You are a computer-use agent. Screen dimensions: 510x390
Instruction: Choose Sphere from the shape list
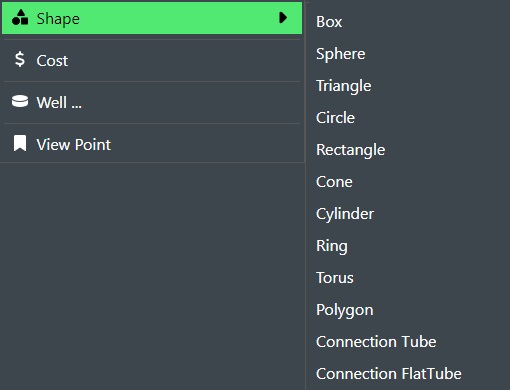click(341, 54)
